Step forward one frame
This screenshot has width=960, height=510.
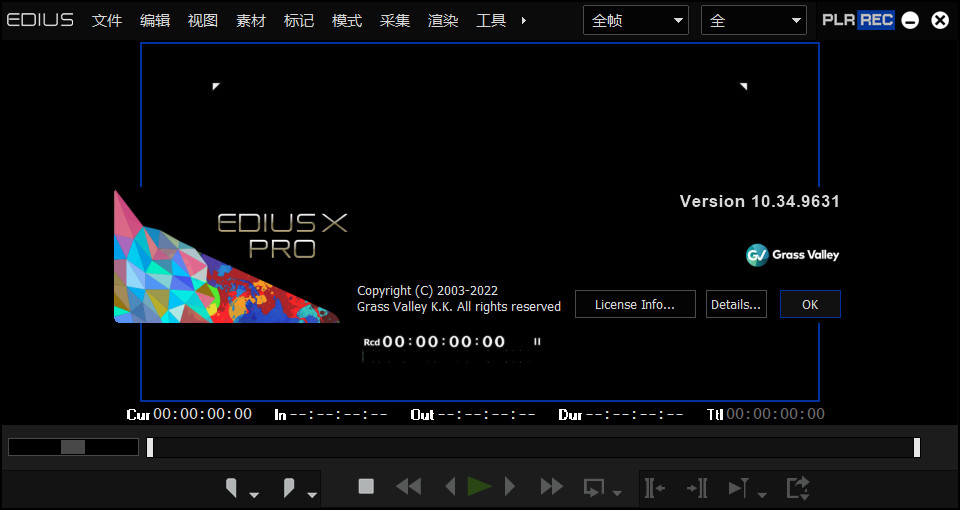tap(509, 487)
